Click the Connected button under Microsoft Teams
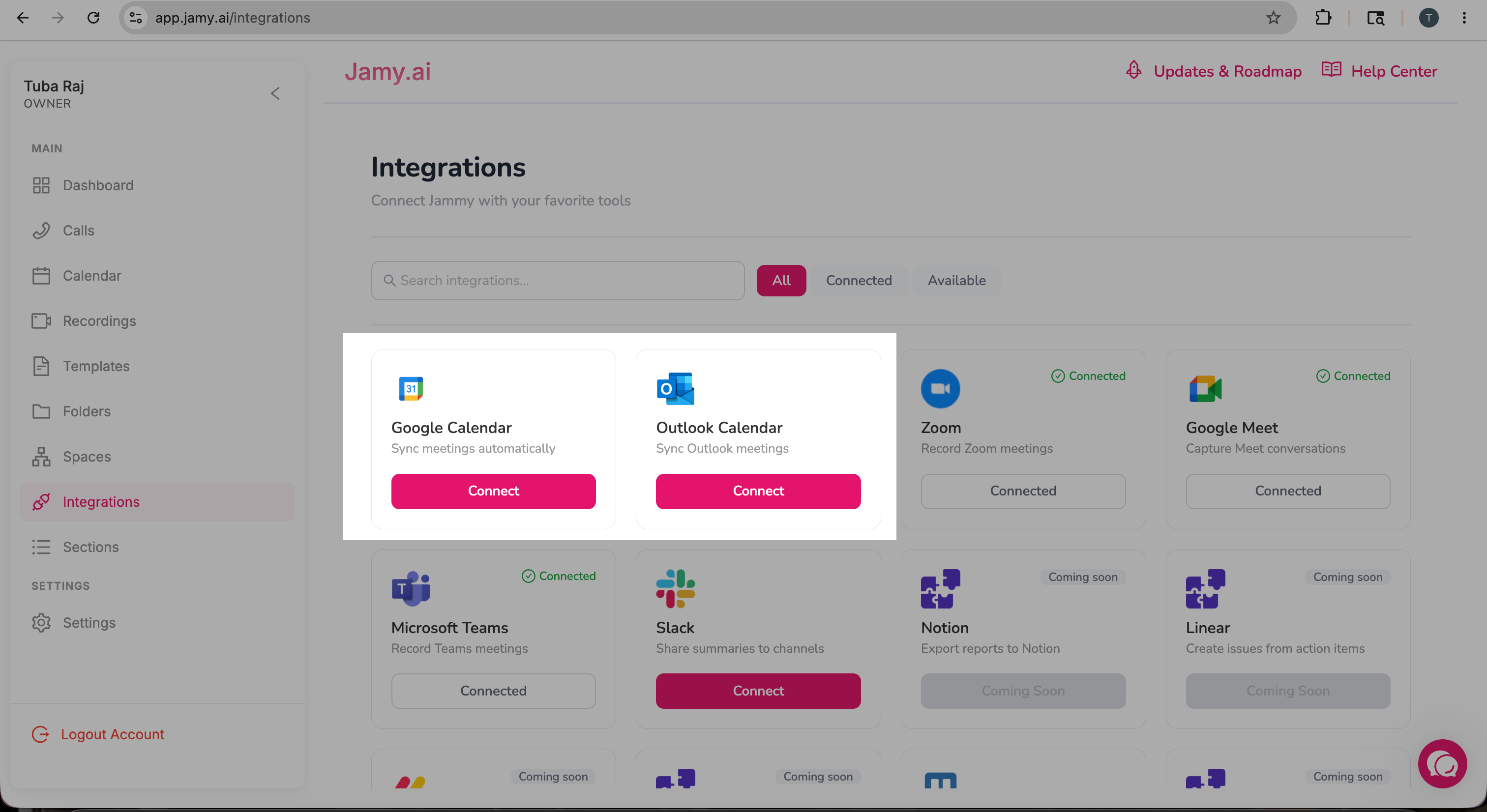The width and height of the screenshot is (1487, 812). click(493, 691)
